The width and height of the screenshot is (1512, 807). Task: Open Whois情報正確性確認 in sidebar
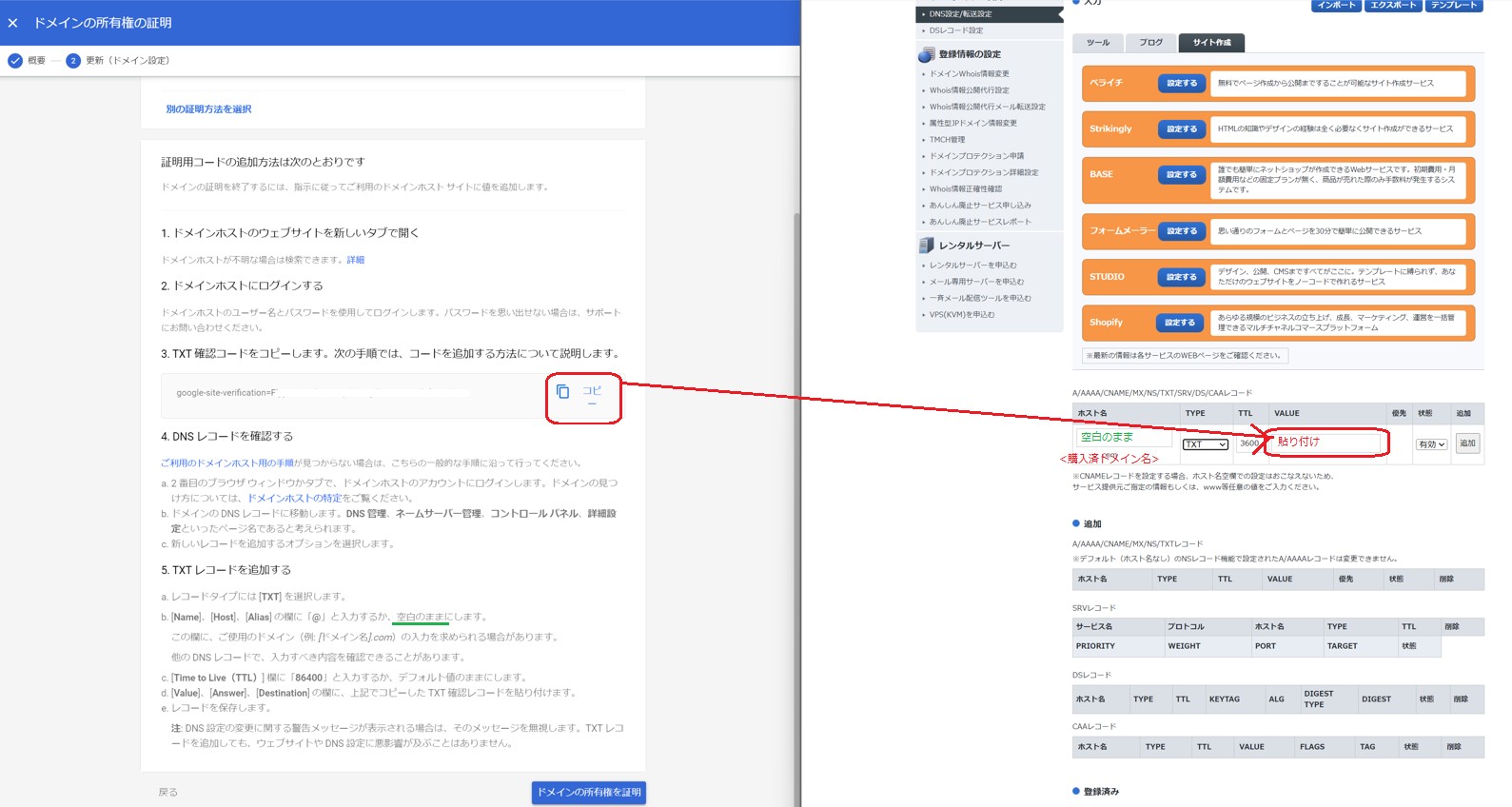pos(965,188)
